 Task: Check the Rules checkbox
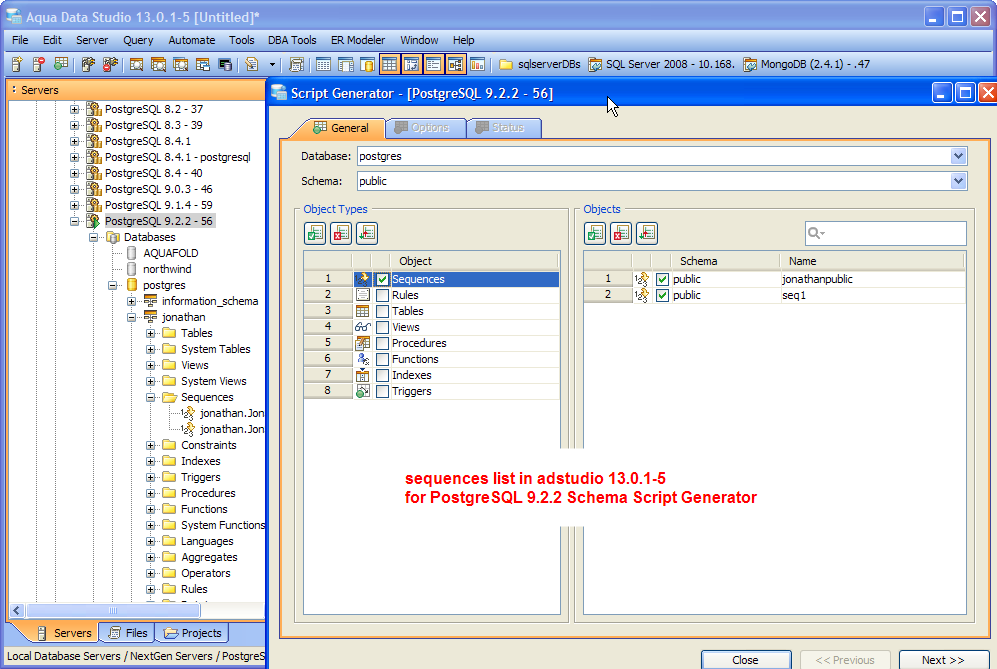[382, 295]
